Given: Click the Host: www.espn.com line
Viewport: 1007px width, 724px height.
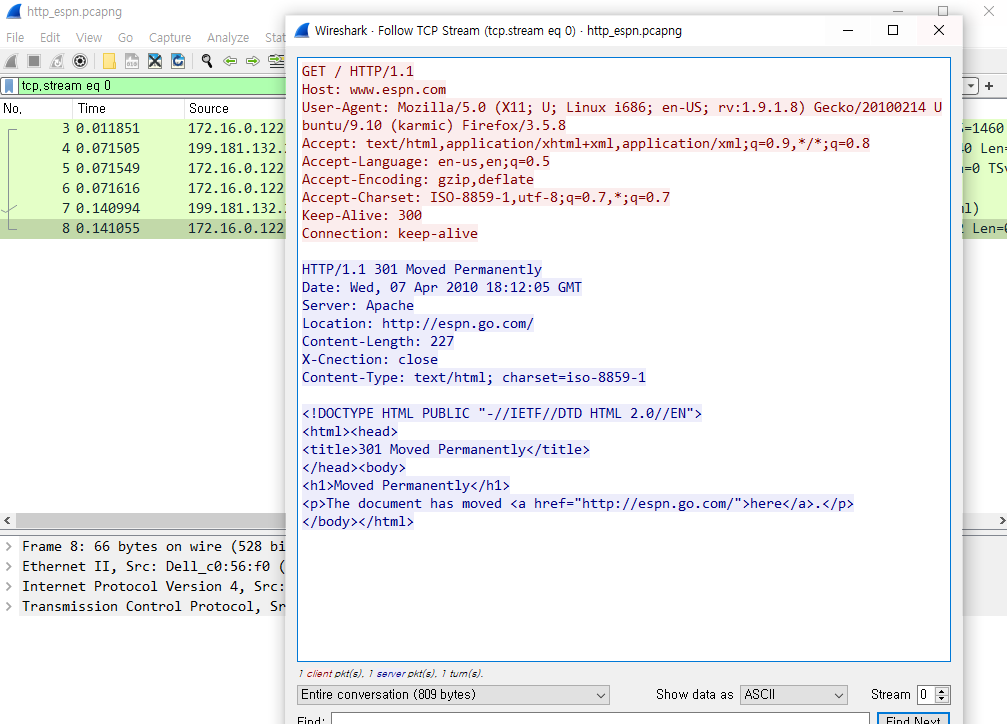Looking at the screenshot, I should click(x=374, y=89).
